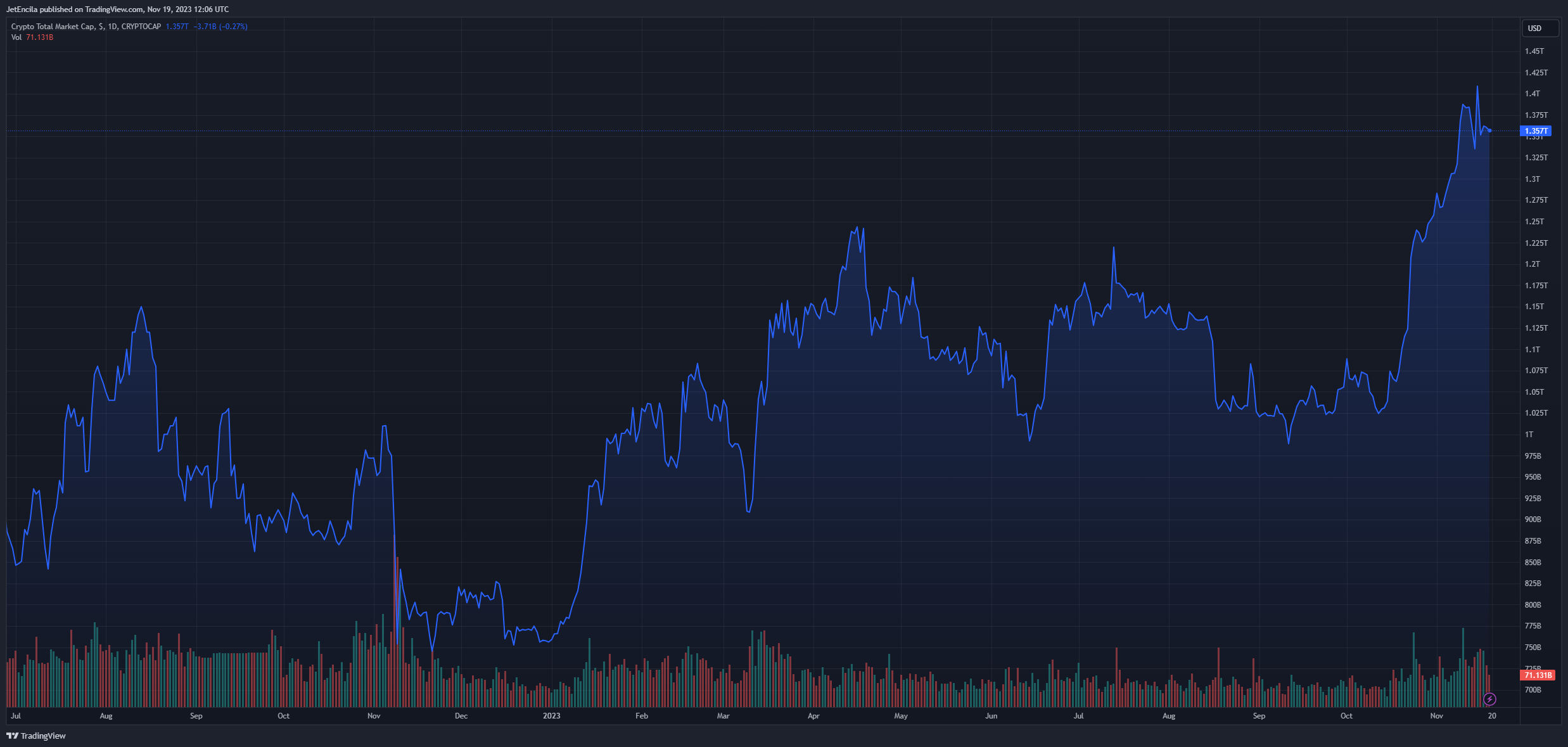Viewport: 1568px width, 747px height.
Task: Click the red 71.131B volume label
Action: pyautogui.click(x=1538, y=675)
